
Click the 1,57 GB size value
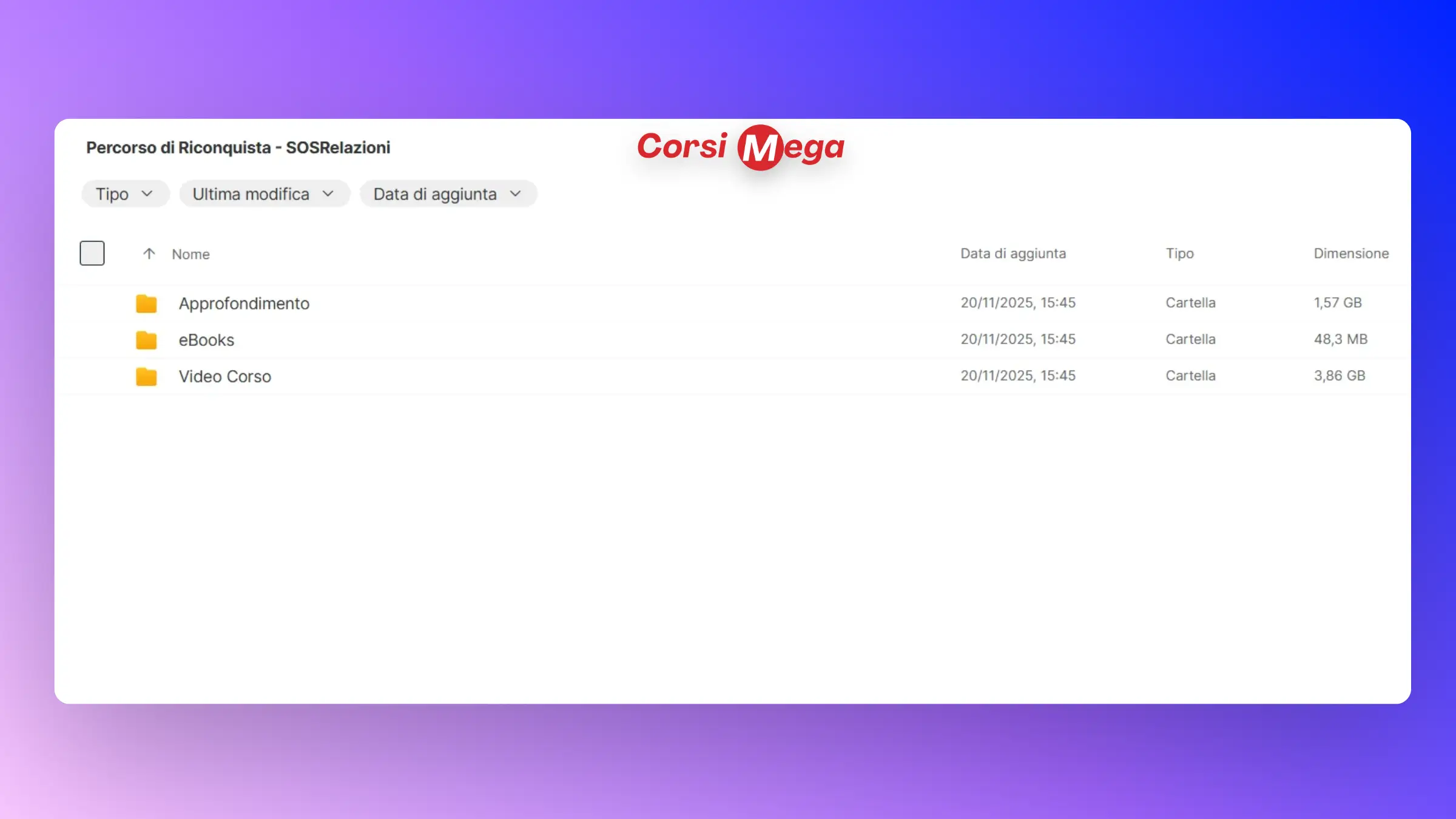tap(1338, 303)
